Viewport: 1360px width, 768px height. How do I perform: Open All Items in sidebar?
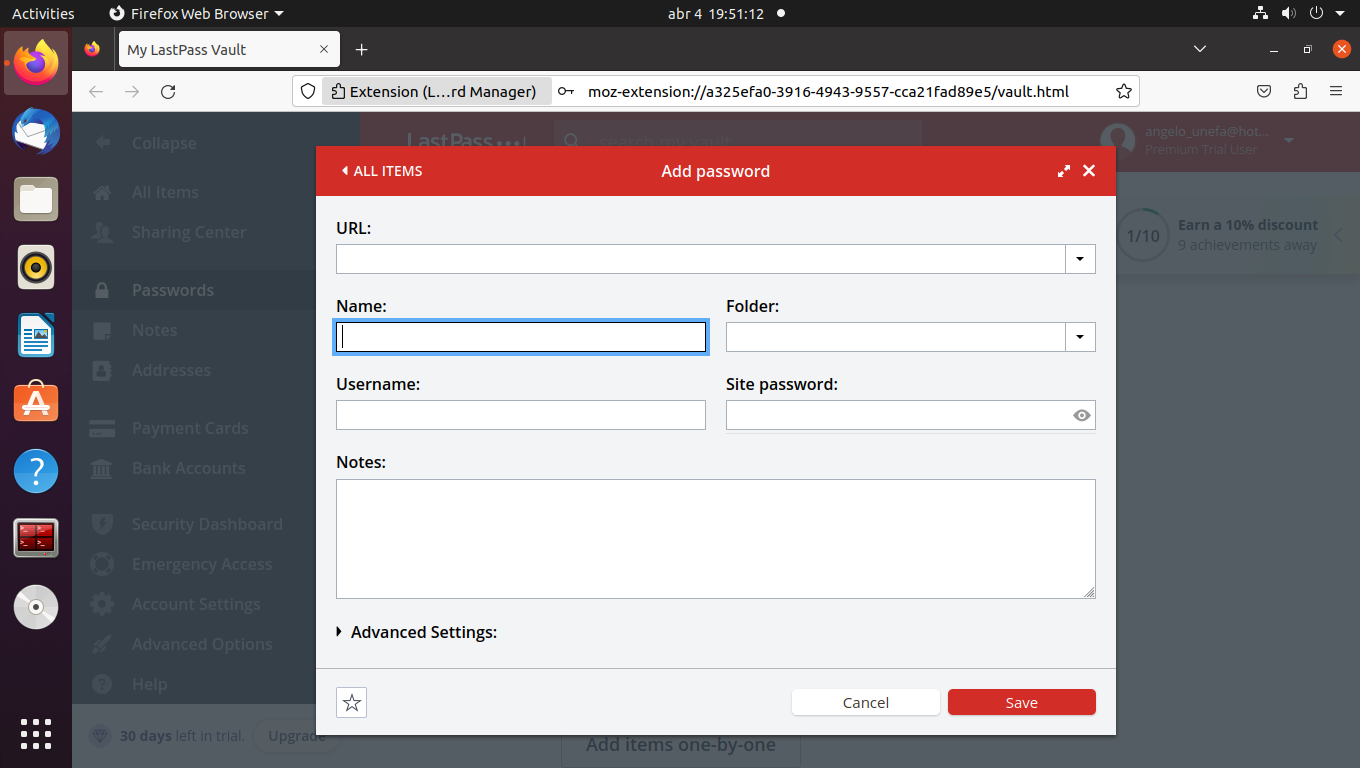165,192
